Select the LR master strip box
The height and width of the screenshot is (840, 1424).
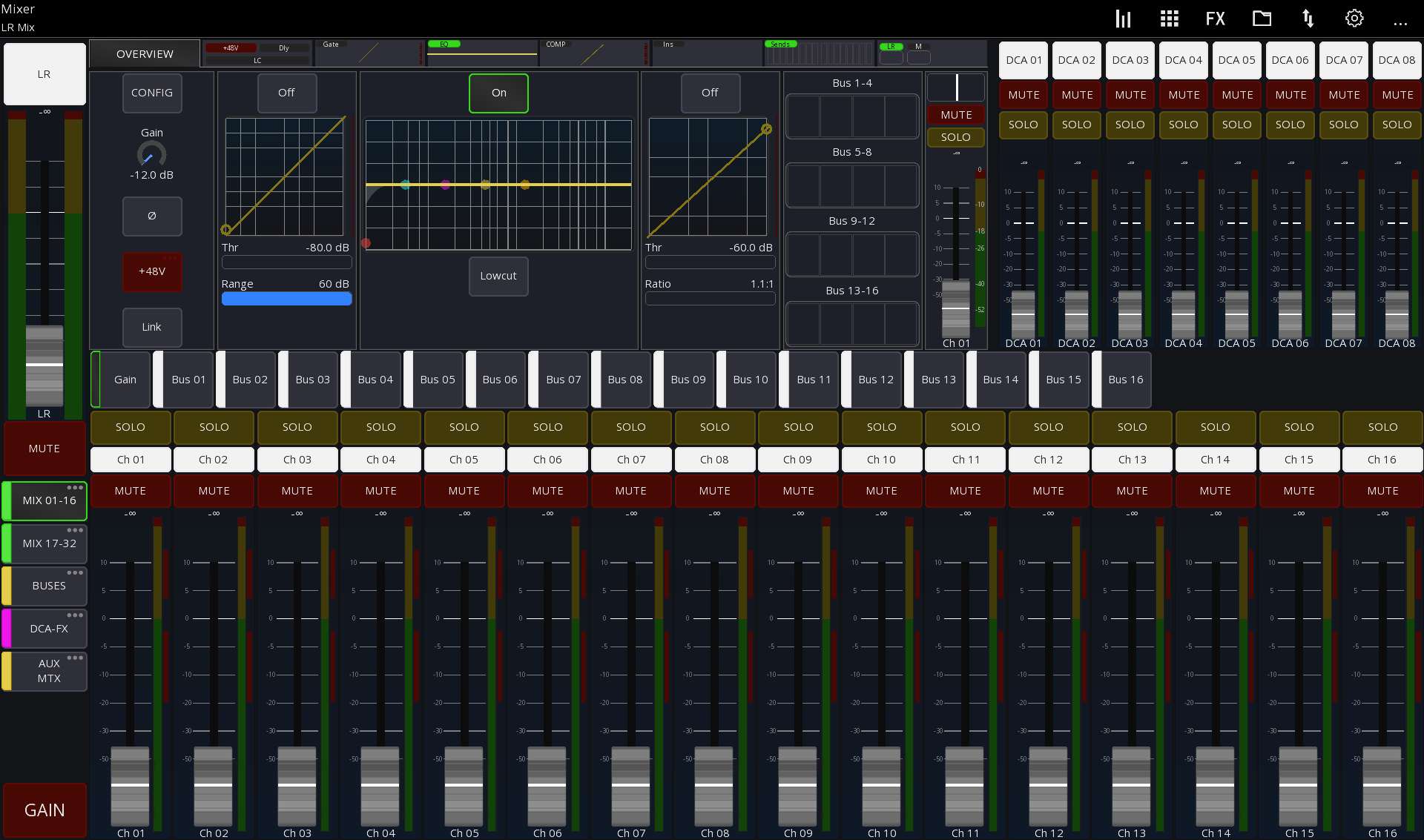coord(44,74)
